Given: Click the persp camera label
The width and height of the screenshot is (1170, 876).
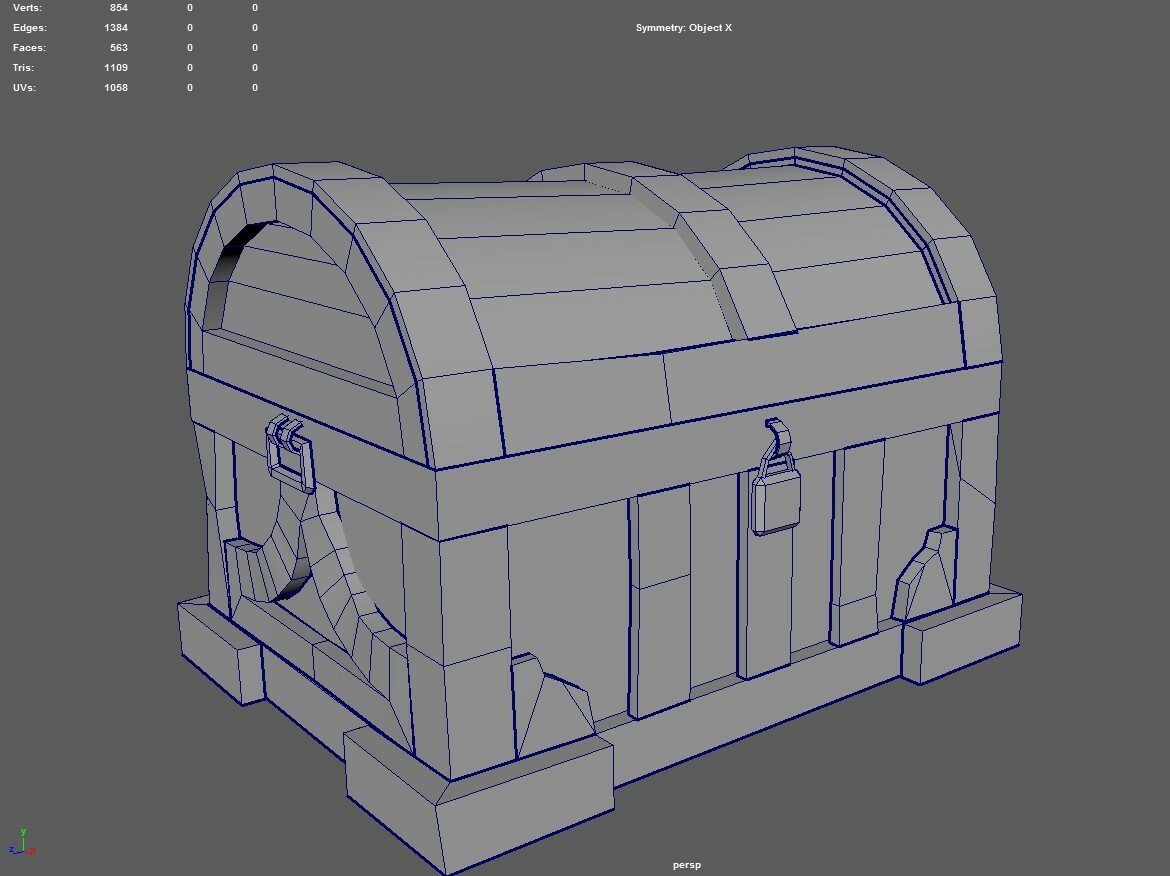Looking at the screenshot, I should click(x=688, y=863).
